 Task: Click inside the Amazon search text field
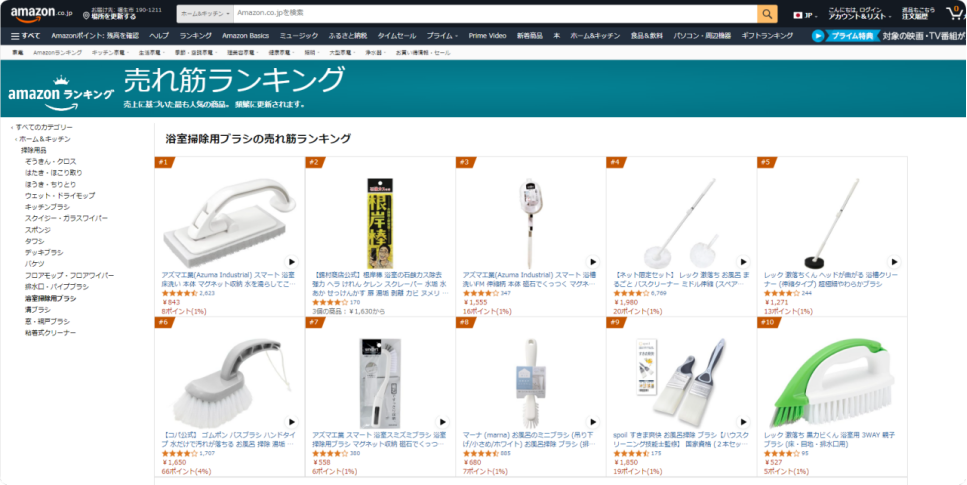495,14
